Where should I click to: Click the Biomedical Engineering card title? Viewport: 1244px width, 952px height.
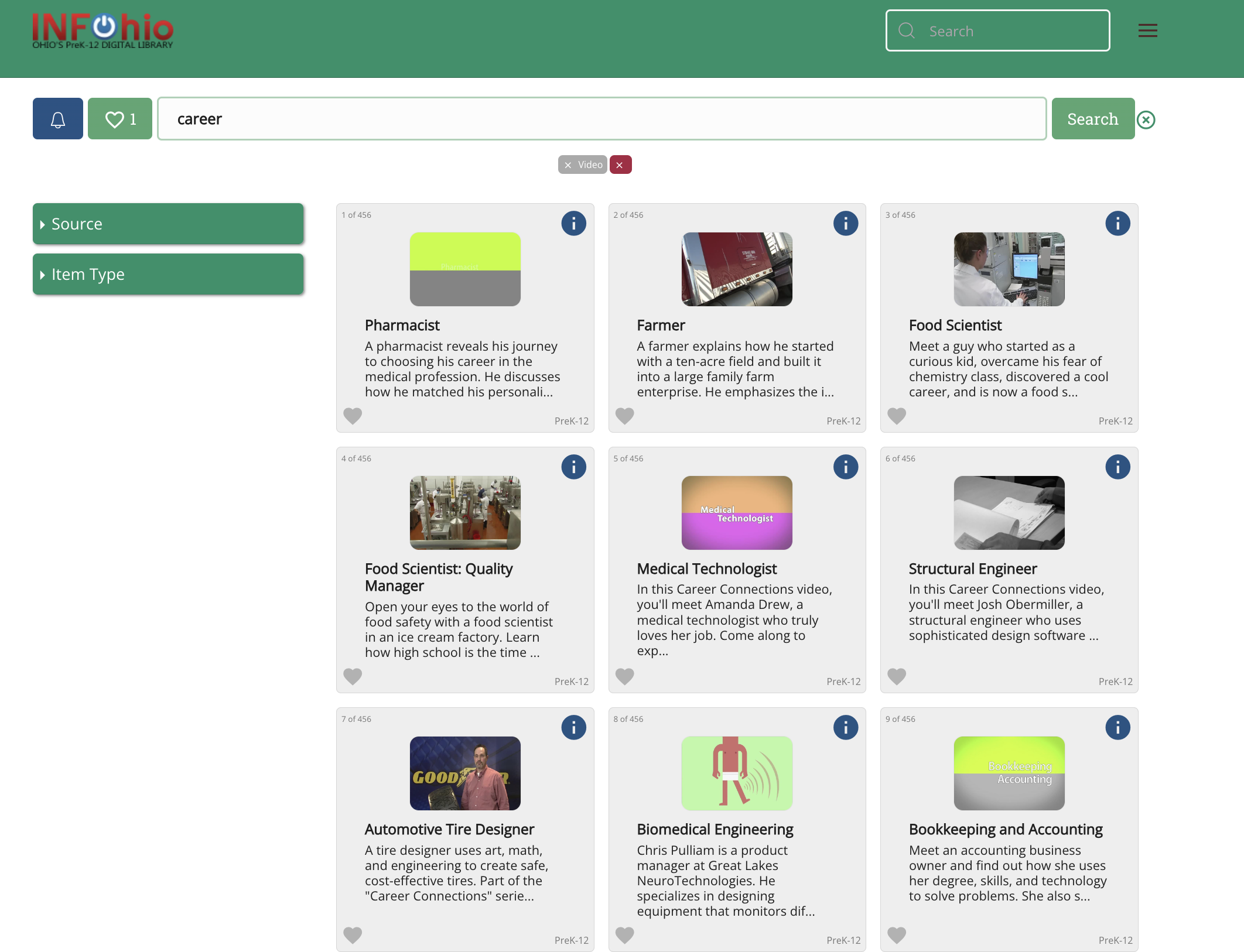(715, 828)
